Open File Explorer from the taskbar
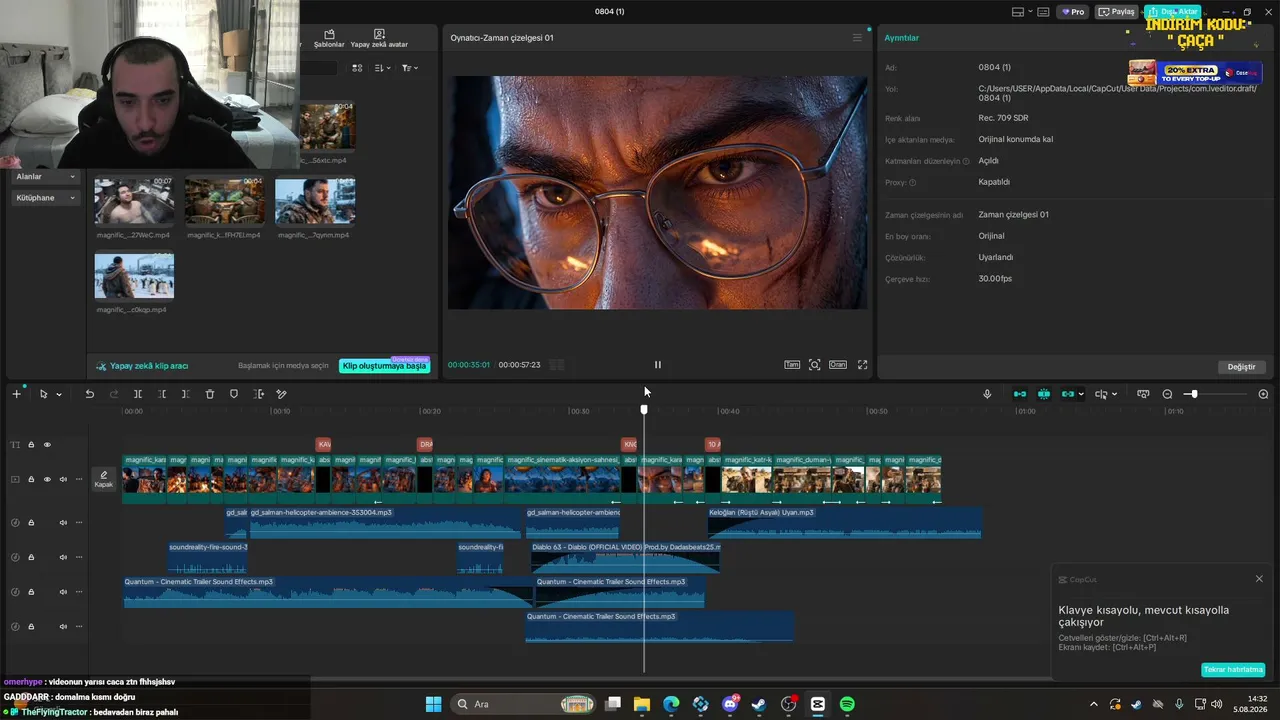Image resolution: width=1280 pixels, height=720 pixels. (642, 704)
